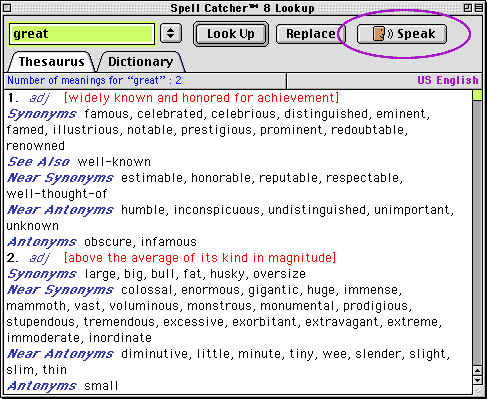
Task: Click the near antonym "undistinguished"
Action: coord(317,210)
